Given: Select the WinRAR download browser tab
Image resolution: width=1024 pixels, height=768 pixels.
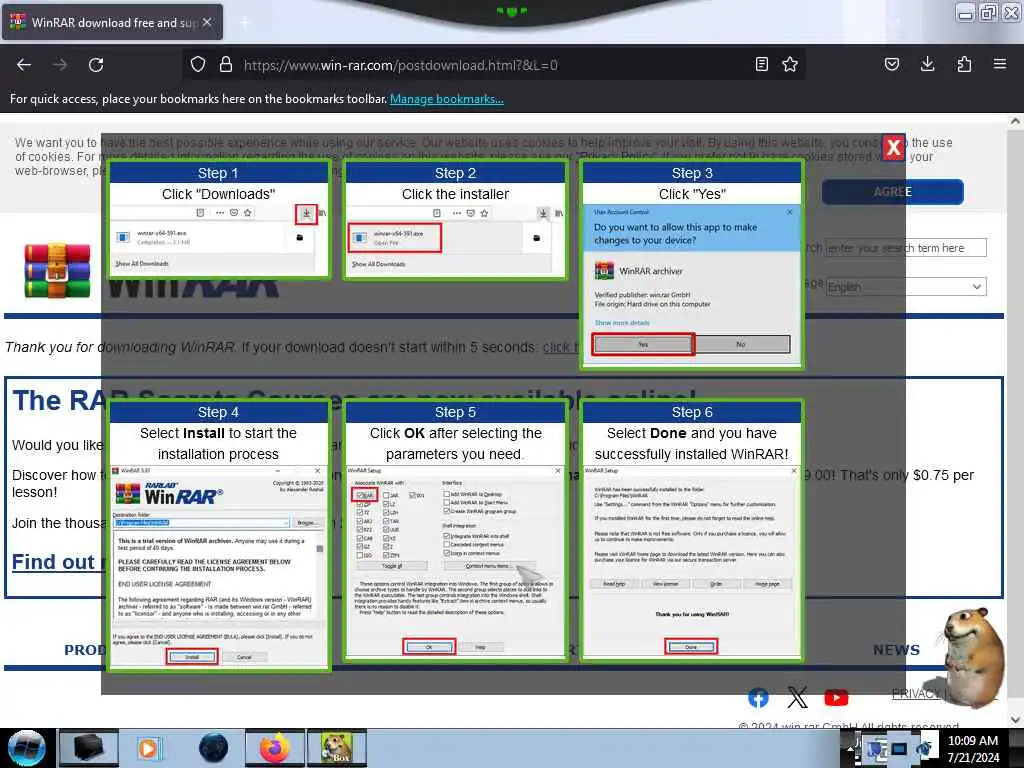Looking at the screenshot, I should 112,22.
